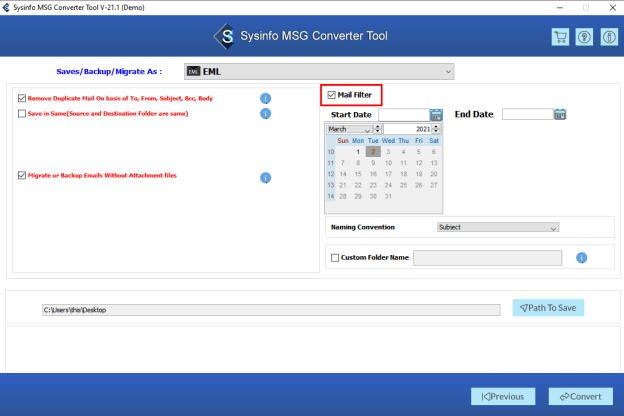The height and width of the screenshot is (416, 624).
Task: Open the Start Date calendar icon
Action: 436,115
